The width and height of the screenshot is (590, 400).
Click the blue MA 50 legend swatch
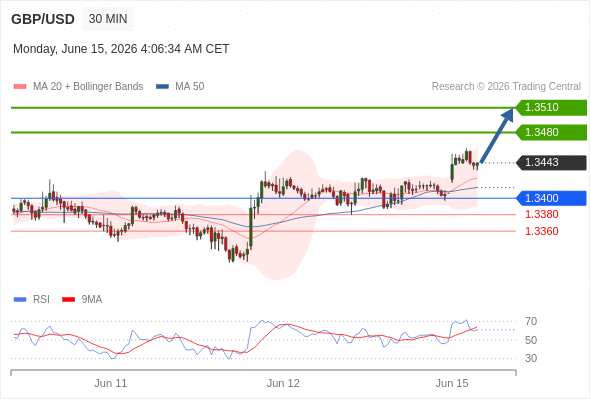coord(162,87)
